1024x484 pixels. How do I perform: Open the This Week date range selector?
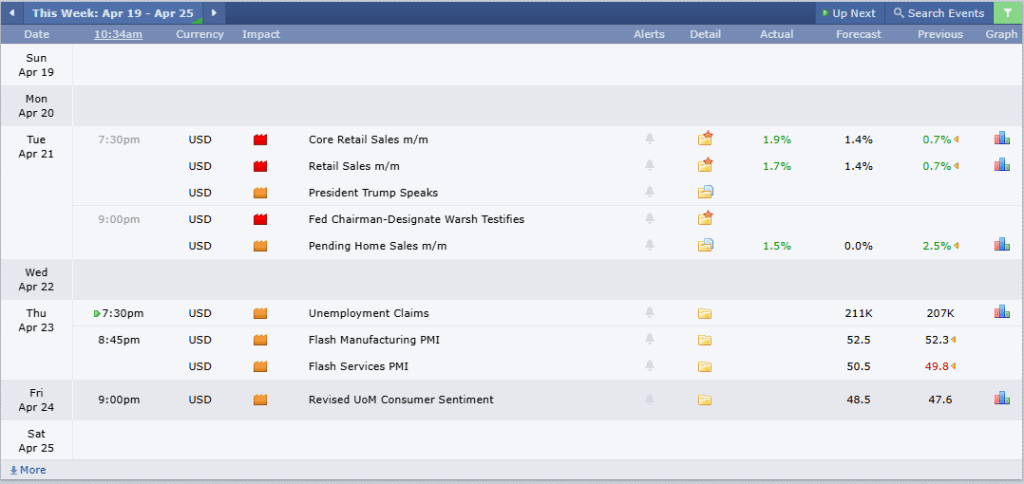113,13
